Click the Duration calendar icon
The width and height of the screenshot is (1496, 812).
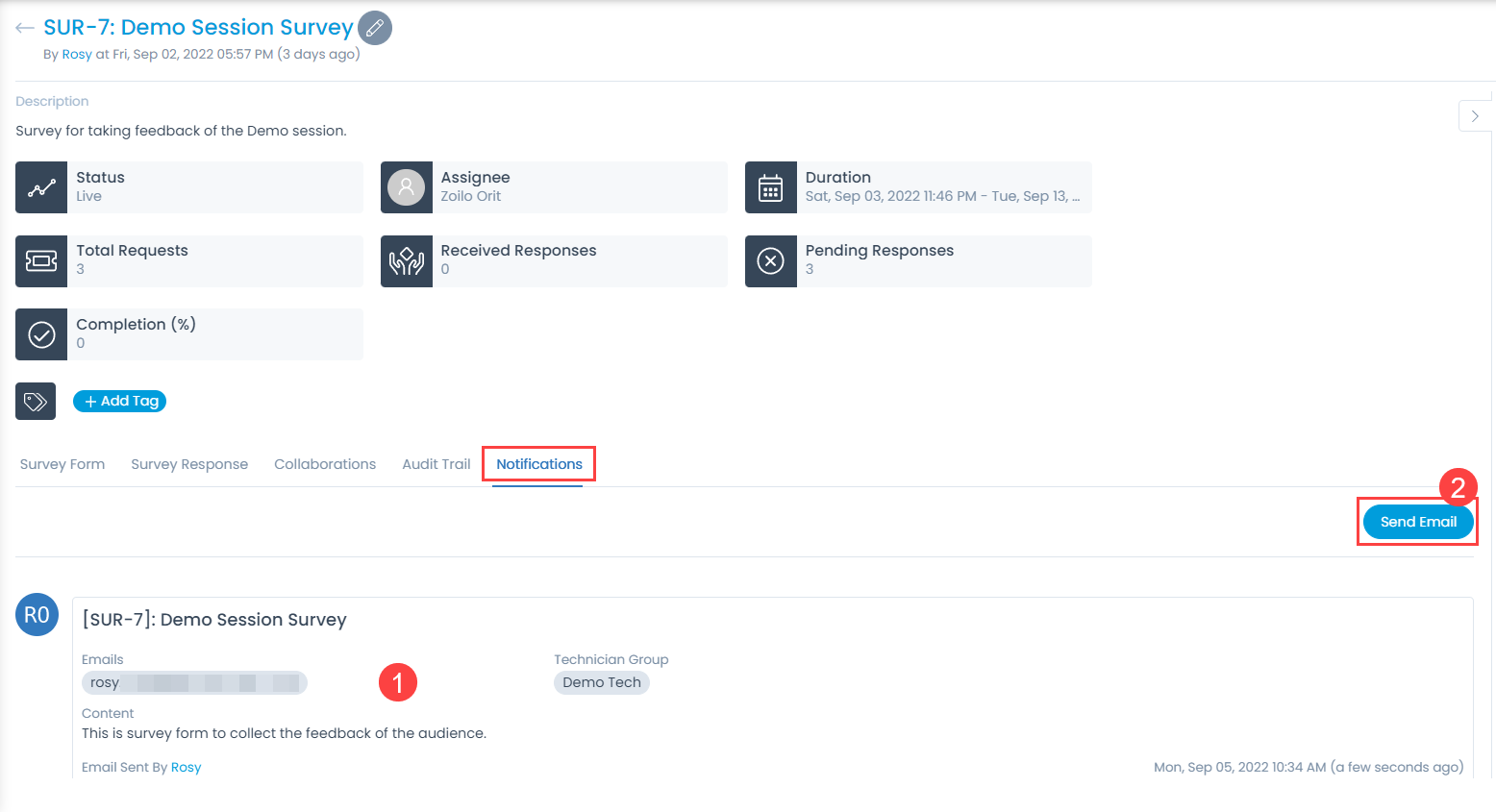pos(770,187)
